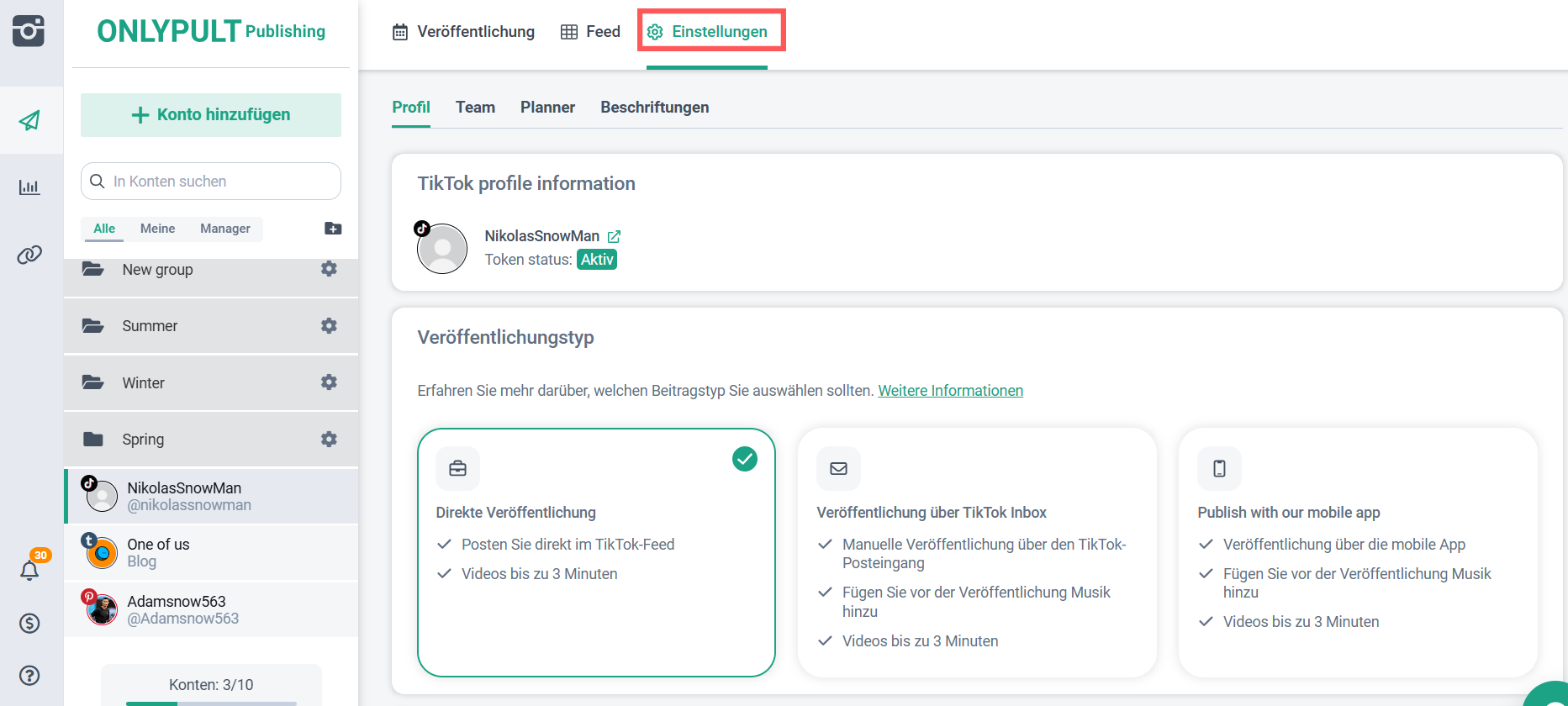
Task: Select Veröffentlichung über TikTok Inbox option
Action: 976,551
